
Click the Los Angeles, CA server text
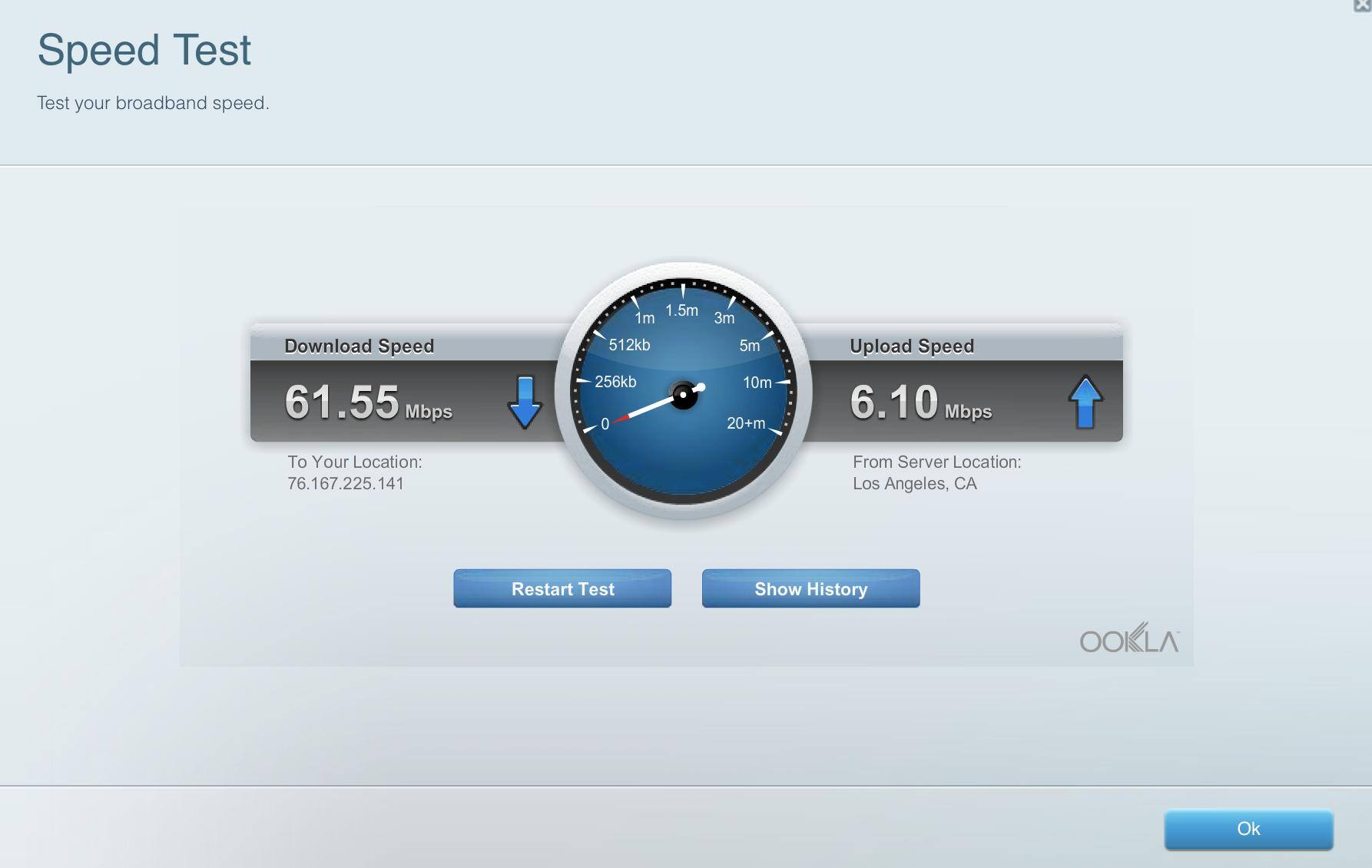(914, 484)
